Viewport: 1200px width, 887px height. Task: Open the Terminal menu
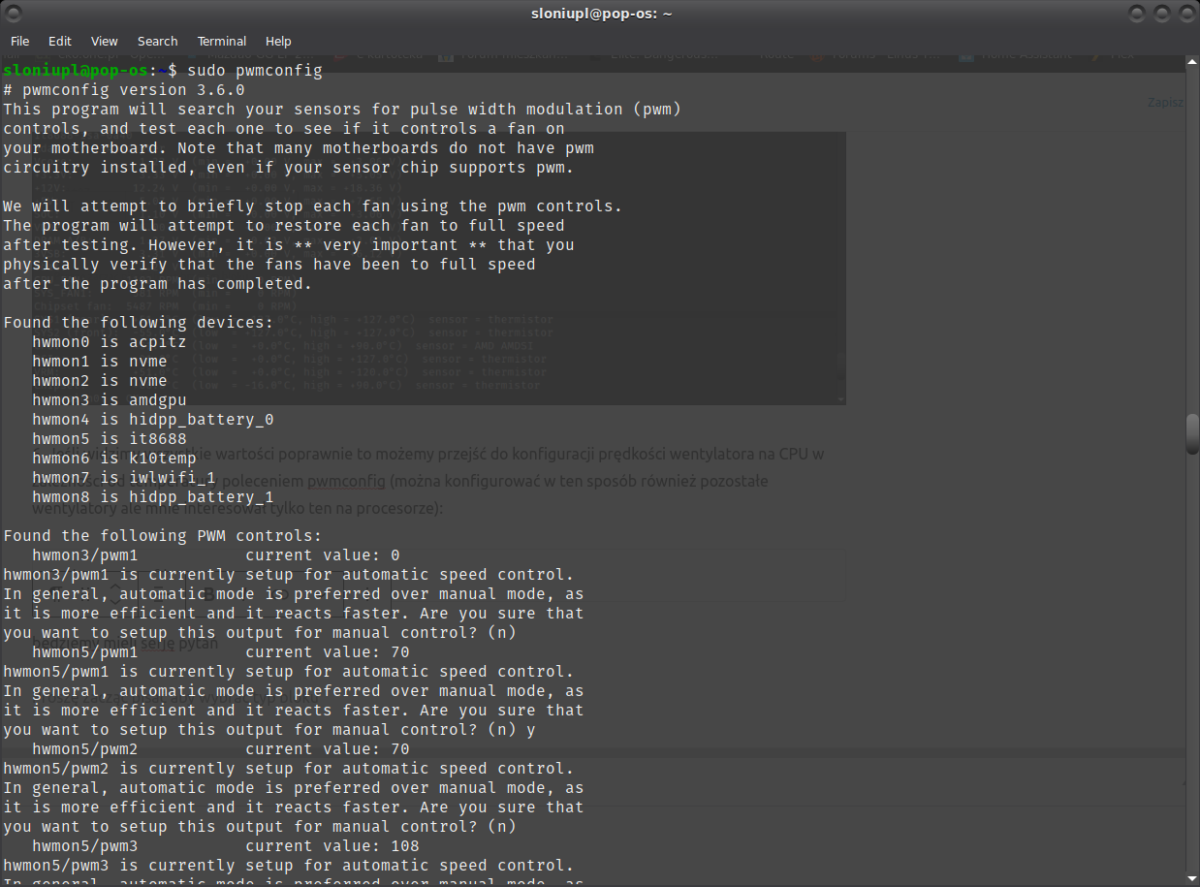[x=221, y=41]
